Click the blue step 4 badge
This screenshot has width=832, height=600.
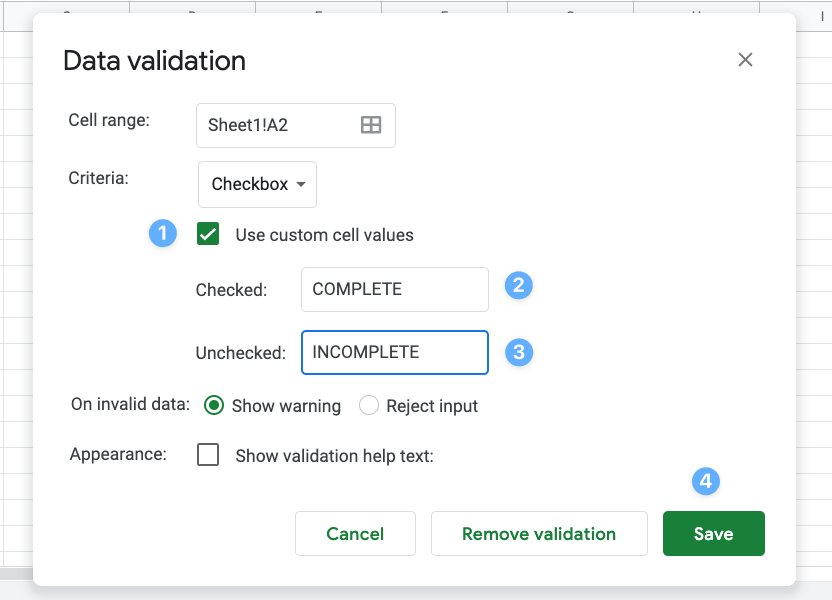[x=706, y=481]
